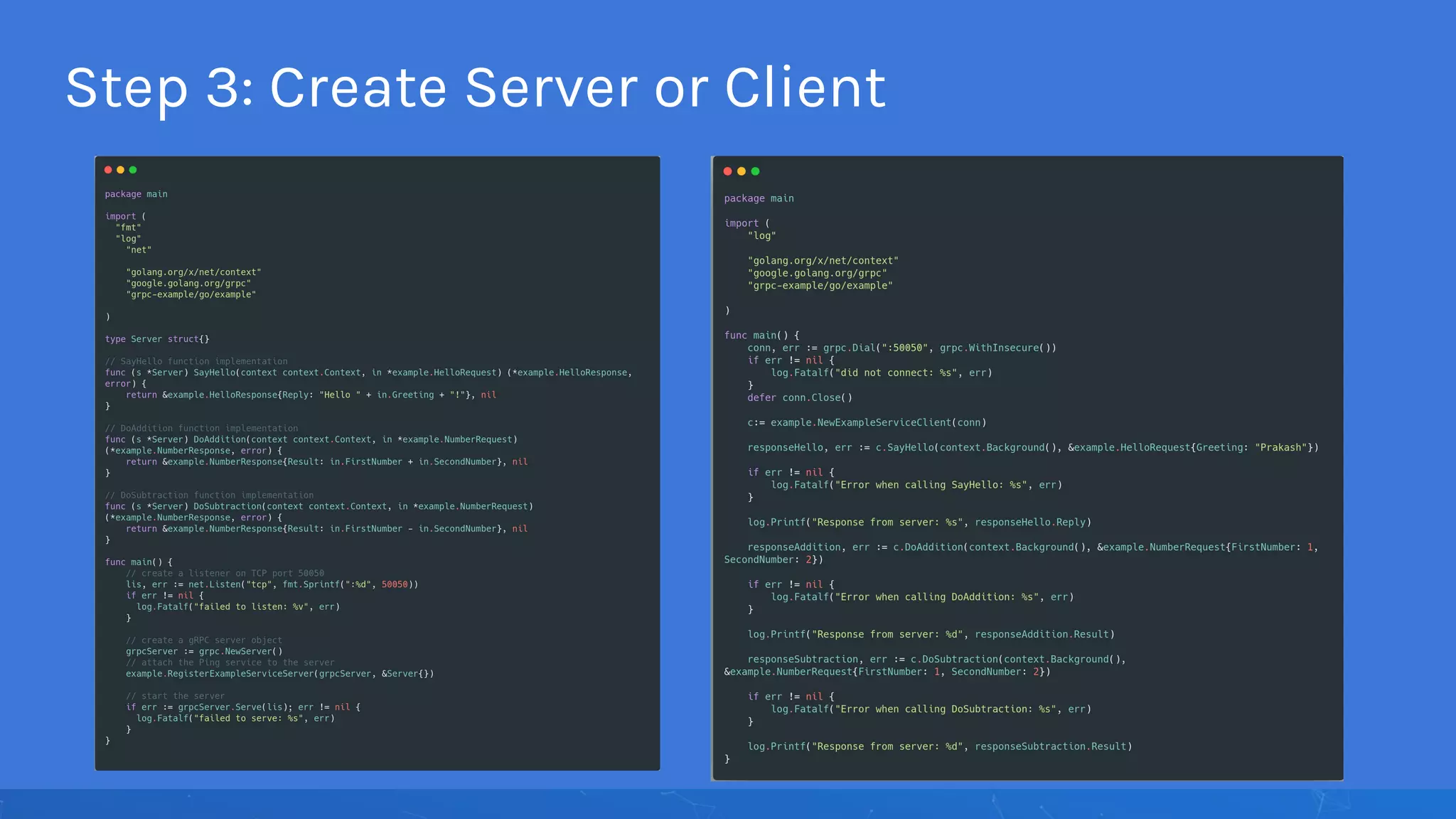Select the 'grpcServer.Serve(lis)' line
Image resolution: width=1456 pixels, height=819 pixels.
[243, 707]
